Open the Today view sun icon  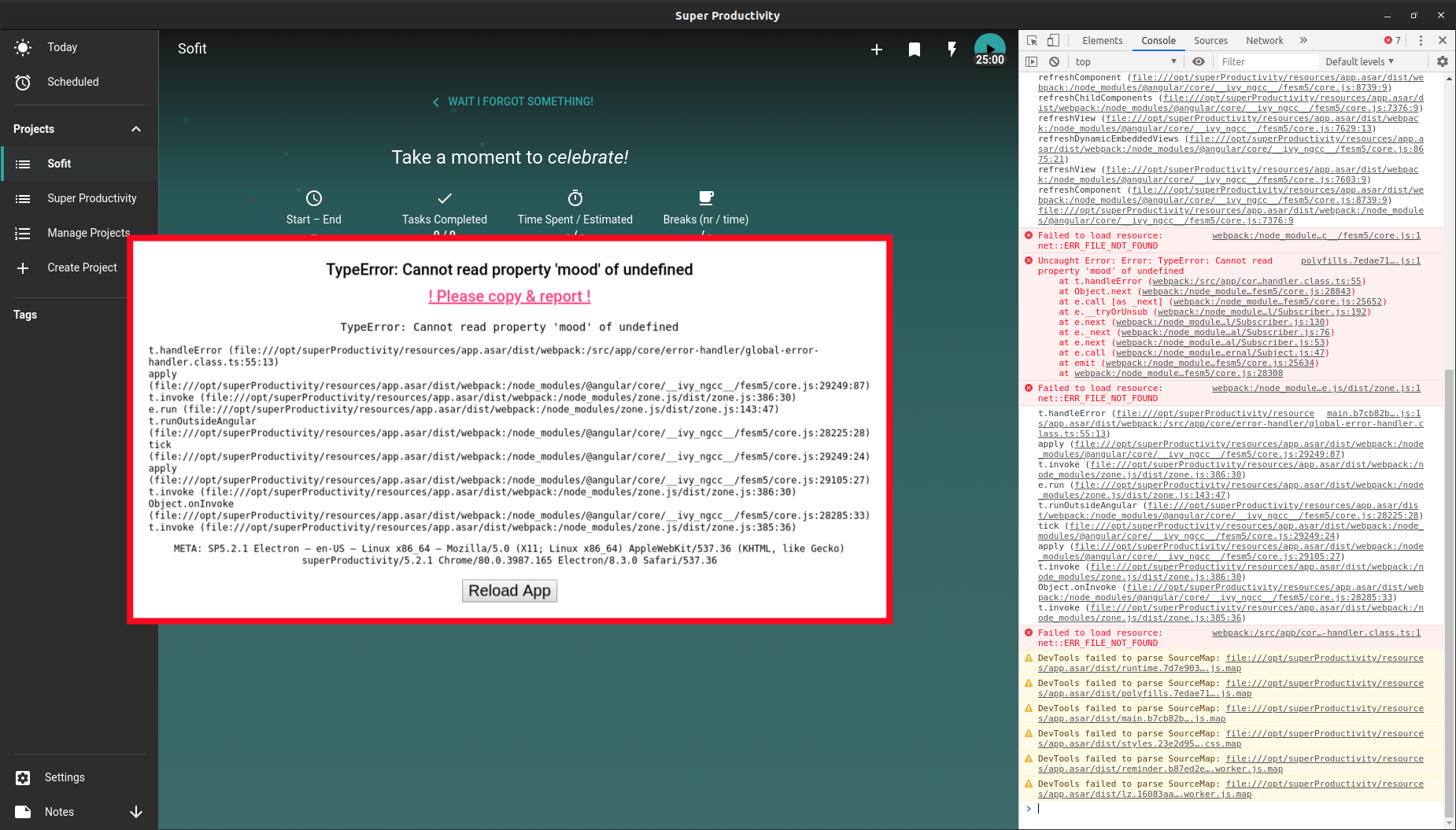click(x=23, y=47)
